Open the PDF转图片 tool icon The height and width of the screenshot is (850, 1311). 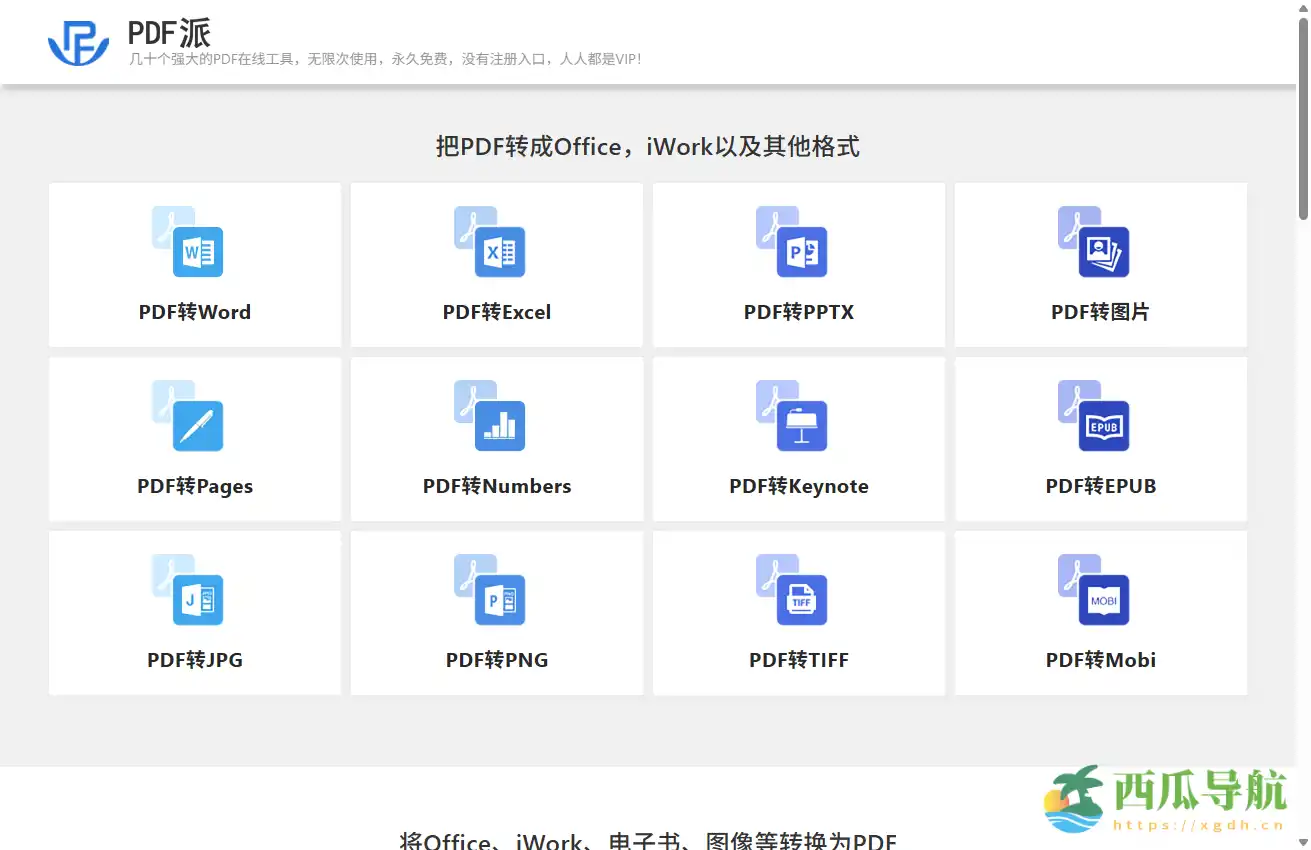pyautogui.click(x=1100, y=241)
